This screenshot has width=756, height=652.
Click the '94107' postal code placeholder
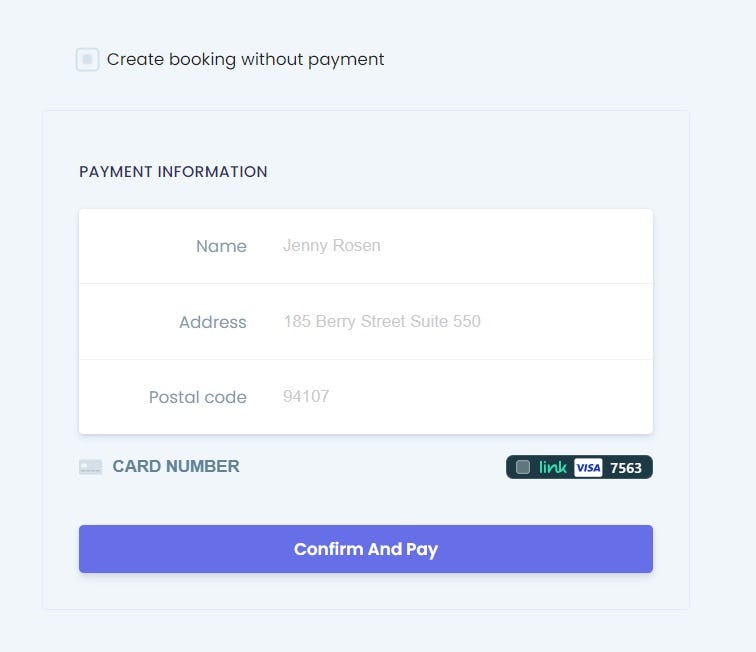pyautogui.click(x=306, y=397)
